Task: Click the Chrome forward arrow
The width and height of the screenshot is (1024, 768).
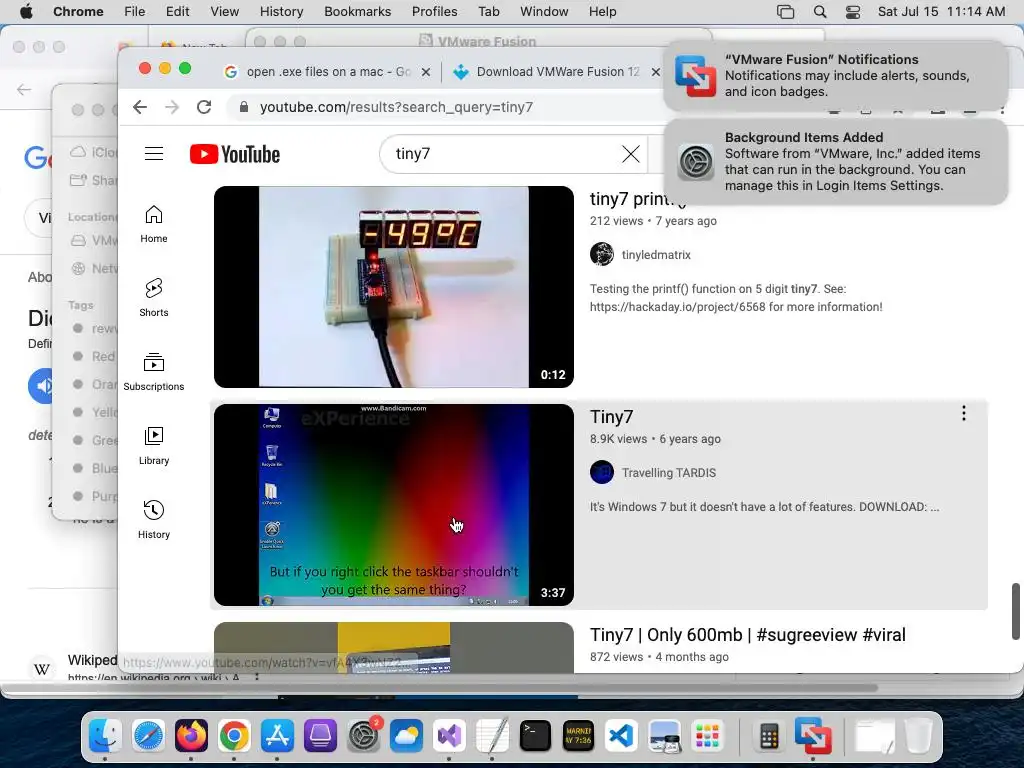Action: coord(172,107)
